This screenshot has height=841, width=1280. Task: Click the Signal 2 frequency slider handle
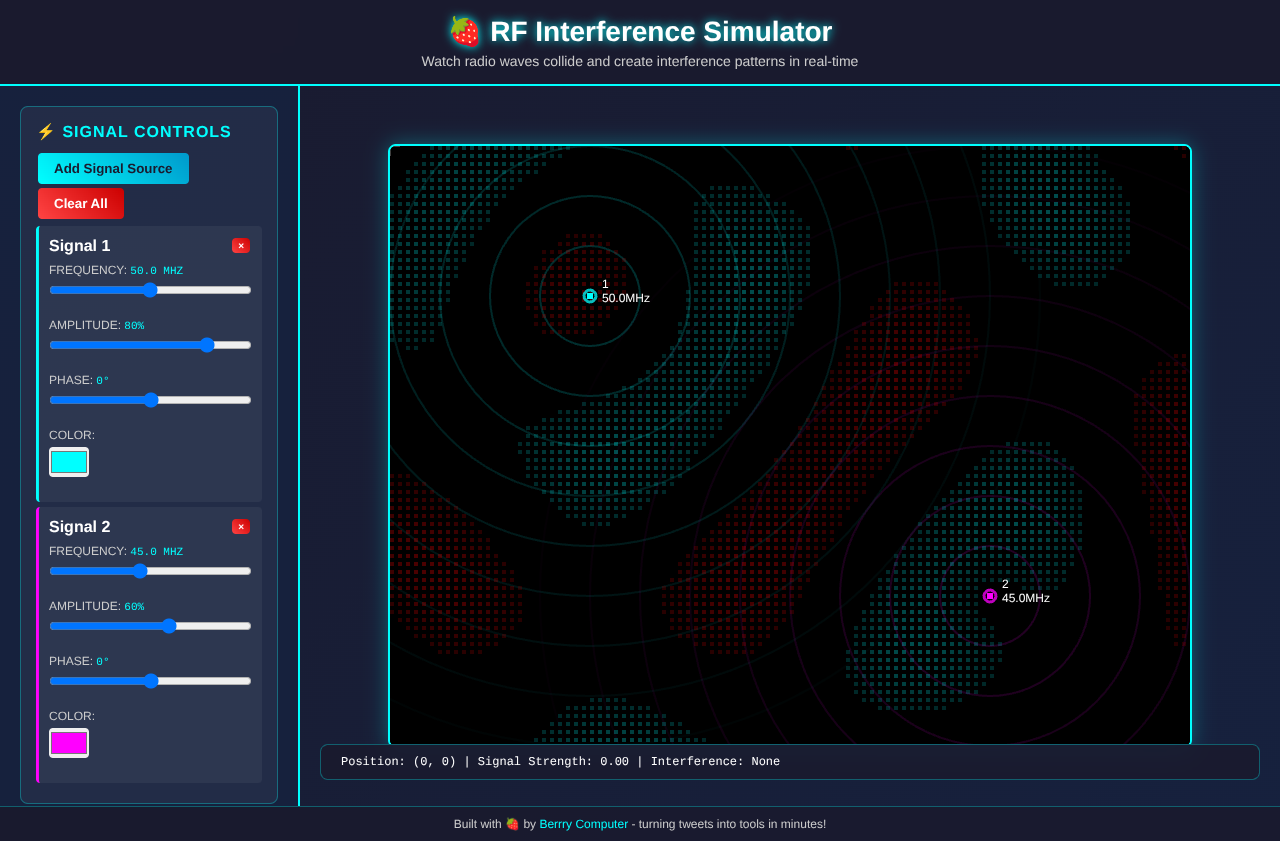tap(139, 571)
